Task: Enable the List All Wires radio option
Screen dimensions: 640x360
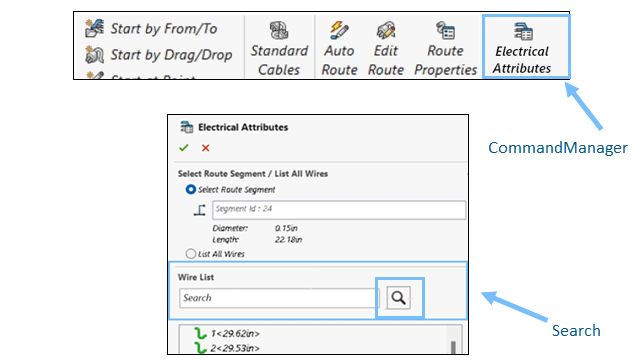Action: pos(191,254)
